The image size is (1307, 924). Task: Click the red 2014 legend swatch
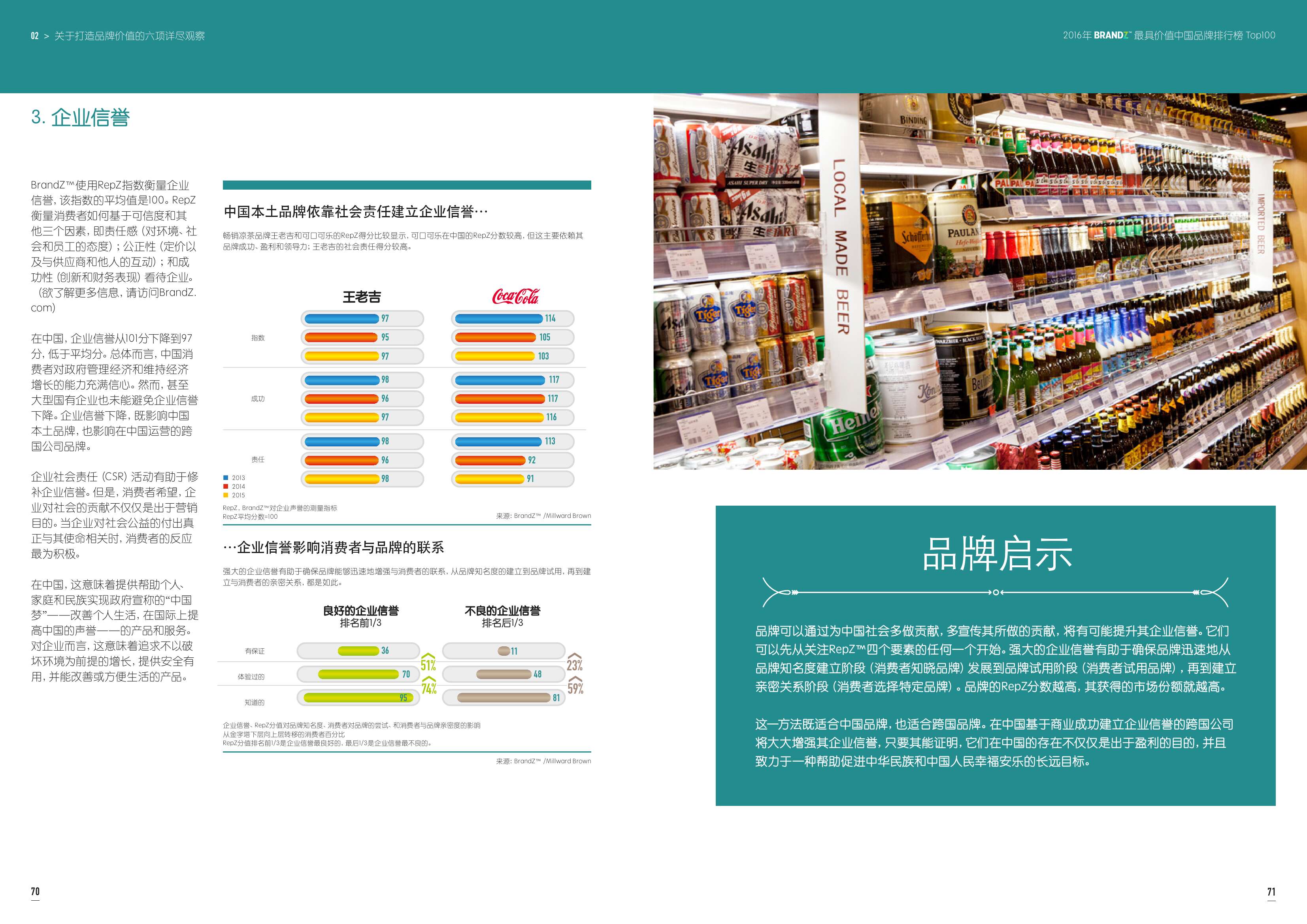[x=225, y=486]
